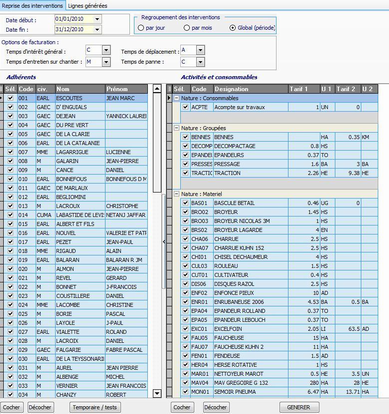Click the Temporaire / tests button
The height and width of the screenshot is (414, 389).
[x=95, y=407]
